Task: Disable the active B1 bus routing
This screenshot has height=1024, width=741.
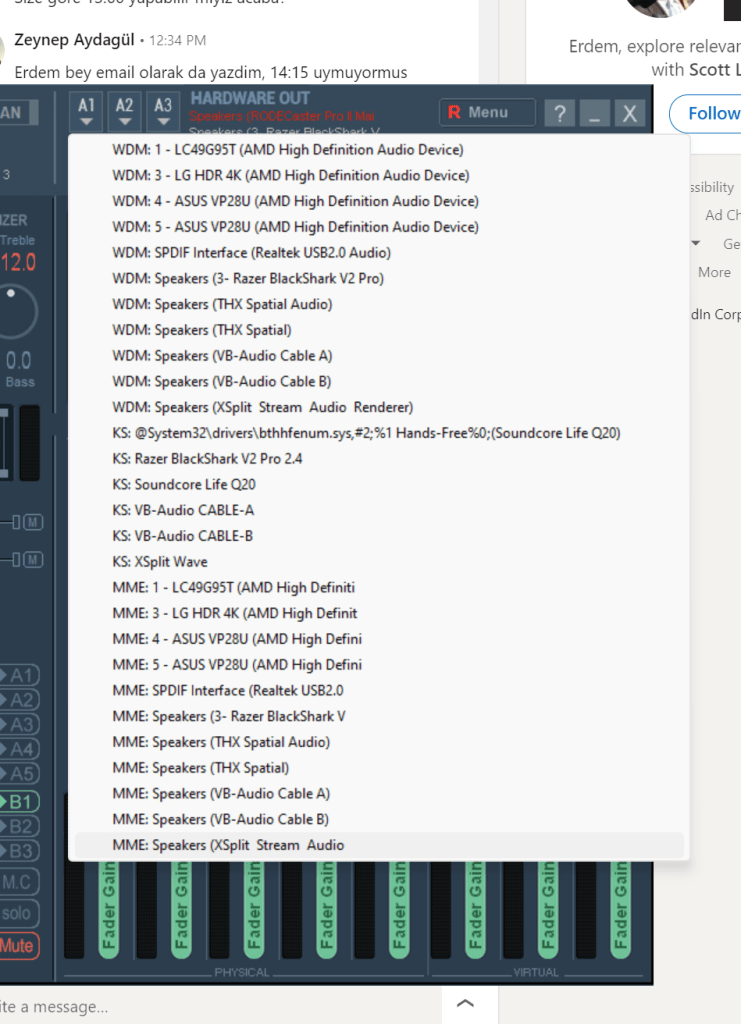Action: [20, 802]
